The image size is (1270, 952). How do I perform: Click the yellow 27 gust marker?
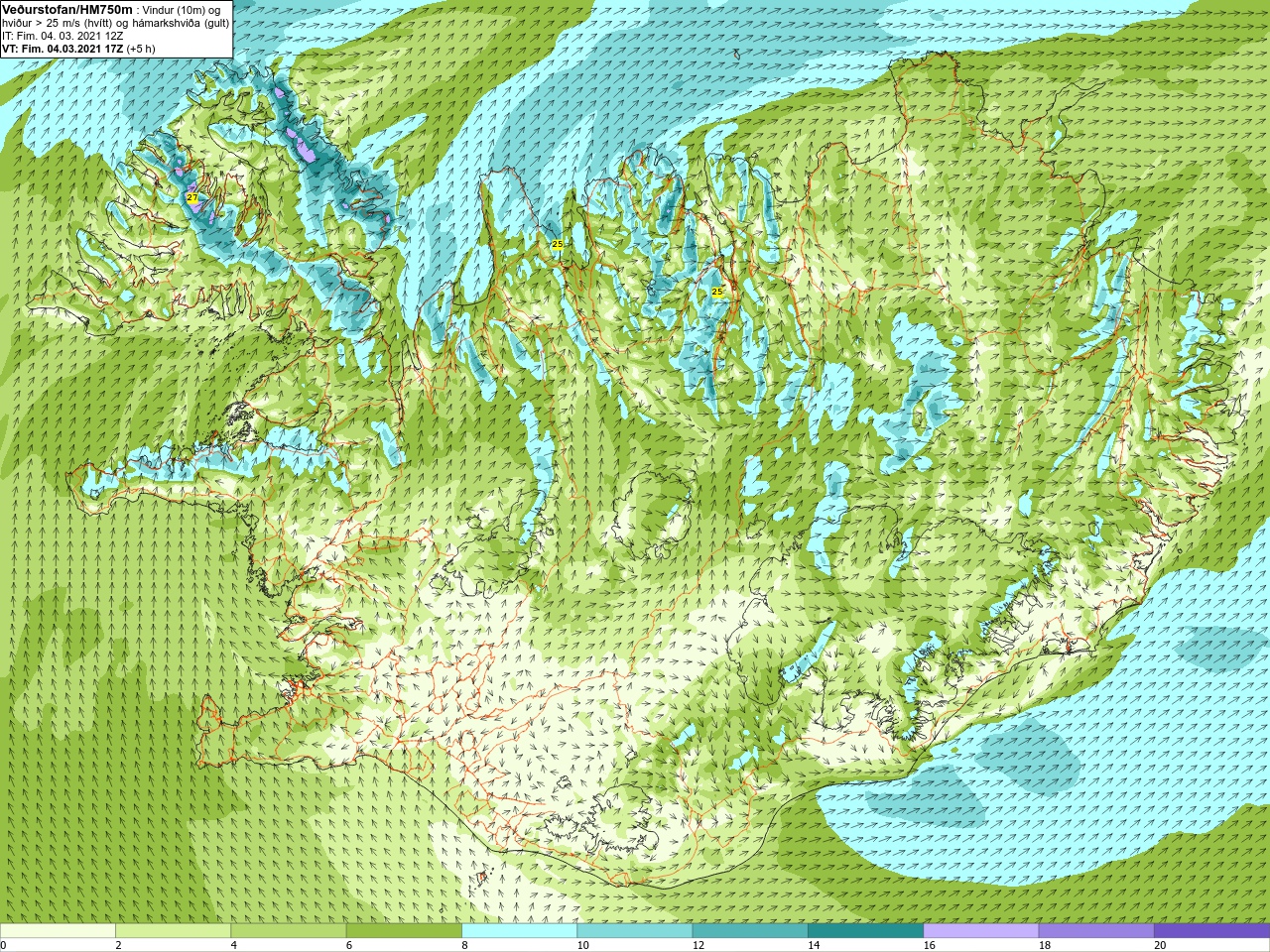(x=192, y=198)
